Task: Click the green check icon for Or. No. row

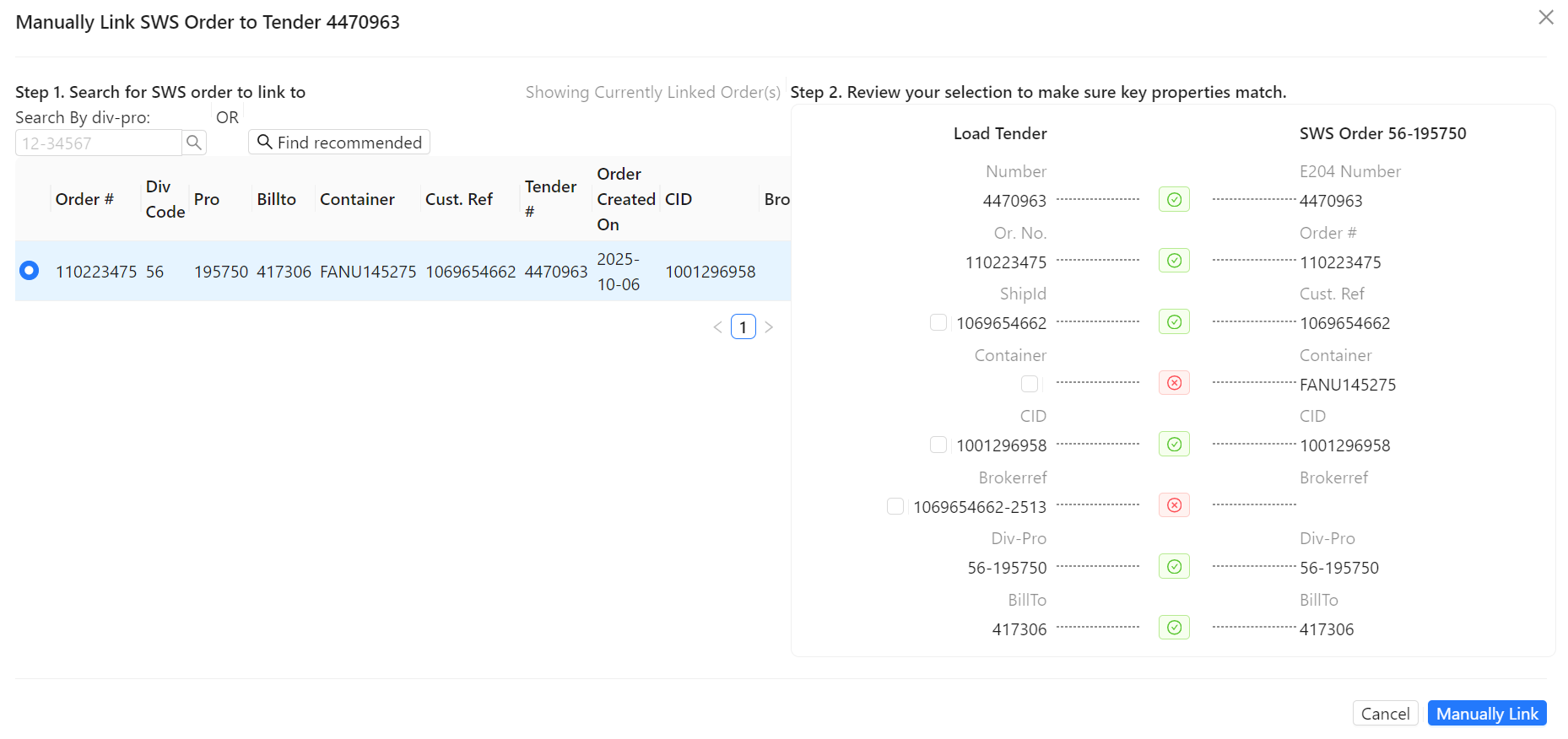Action: (x=1174, y=261)
